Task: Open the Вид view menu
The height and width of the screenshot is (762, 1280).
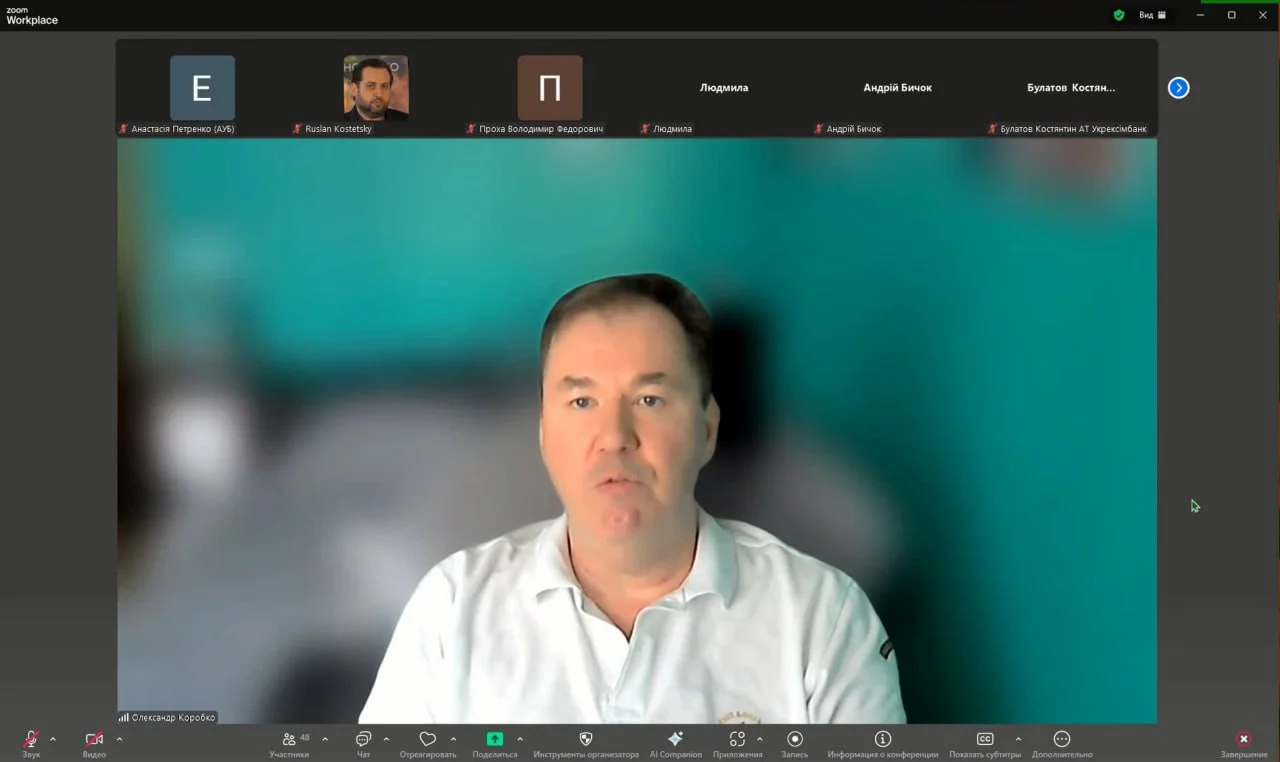Action: pyautogui.click(x=1152, y=15)
